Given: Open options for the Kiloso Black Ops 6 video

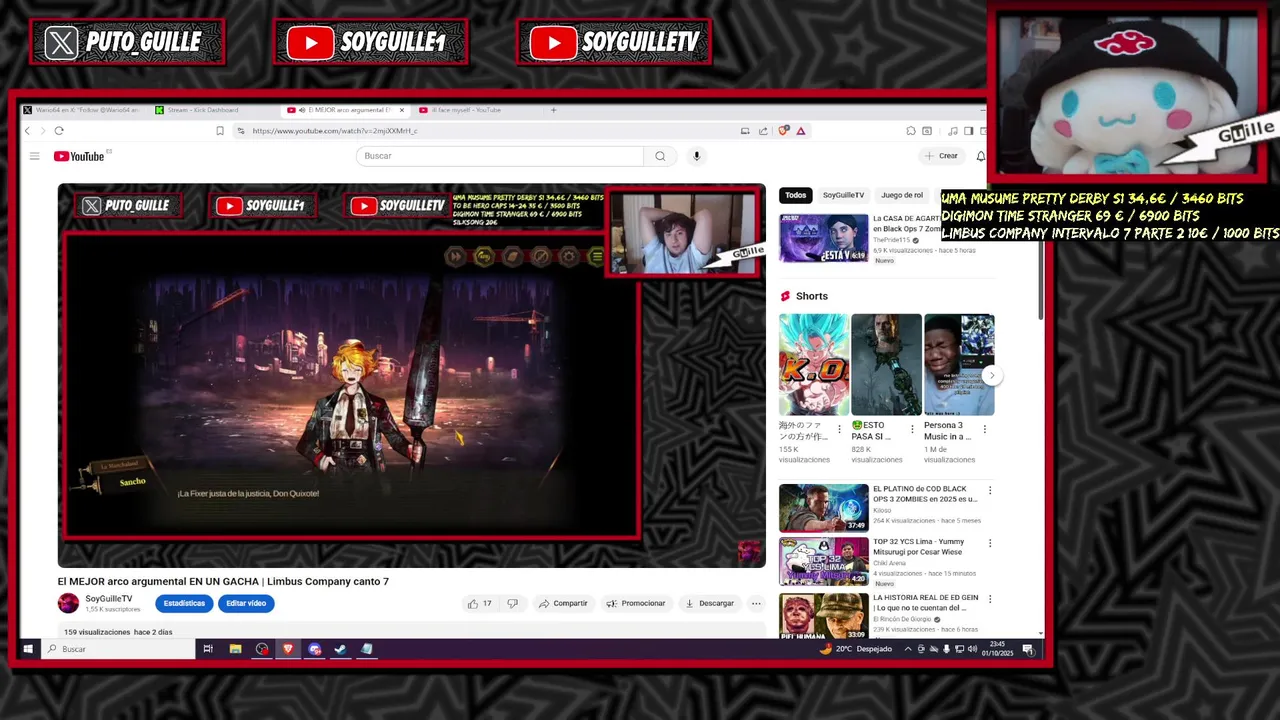Looking at the screenshot, I should [x=990, y=490].
